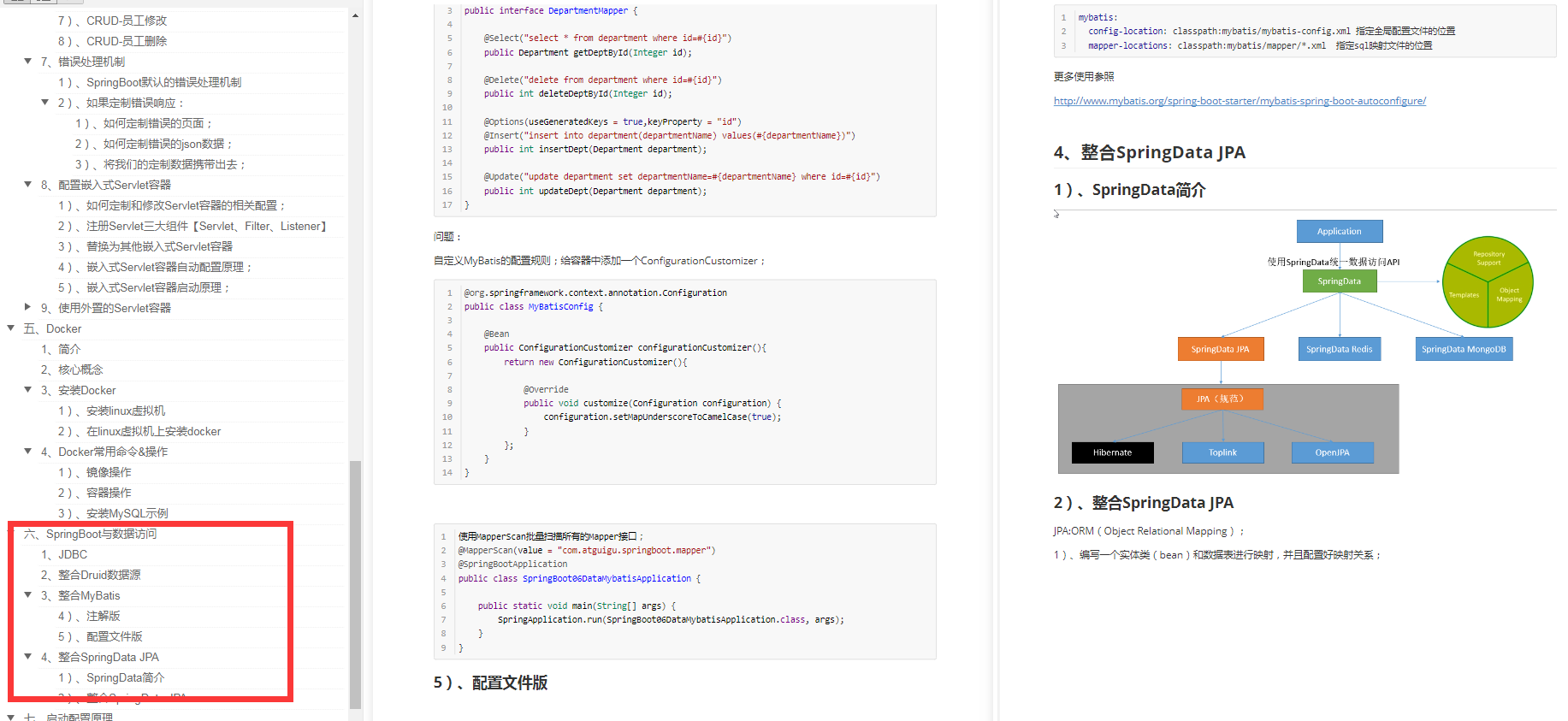
Task: Open 1)、镜像操作 outline entry
Action: [x=94, y=472]
